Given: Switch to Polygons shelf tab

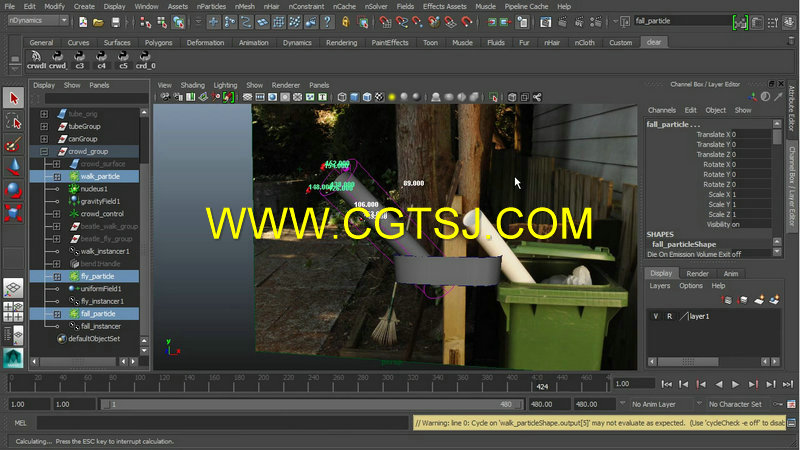Looking at the screenshot, I should [158, 43].
